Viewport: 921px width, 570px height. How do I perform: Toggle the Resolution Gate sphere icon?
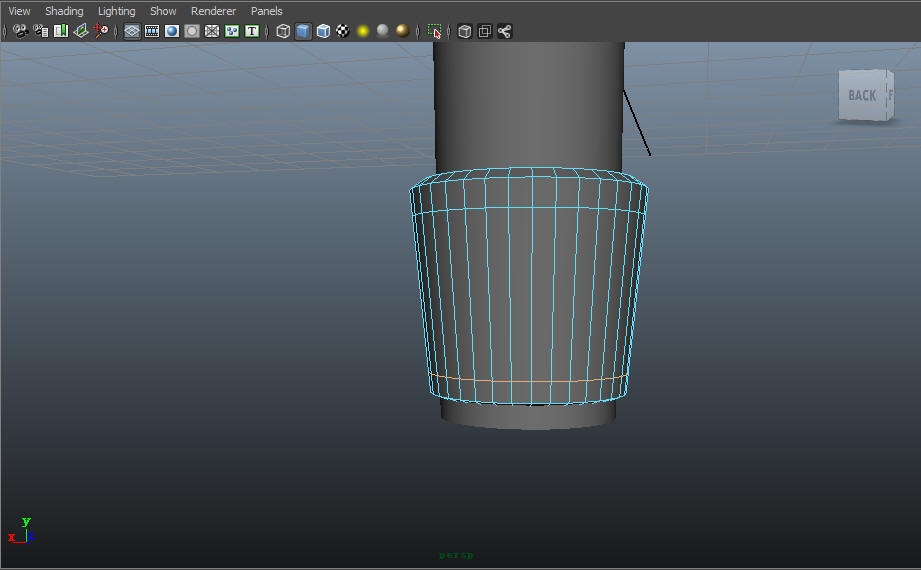(x=172, y=31)
